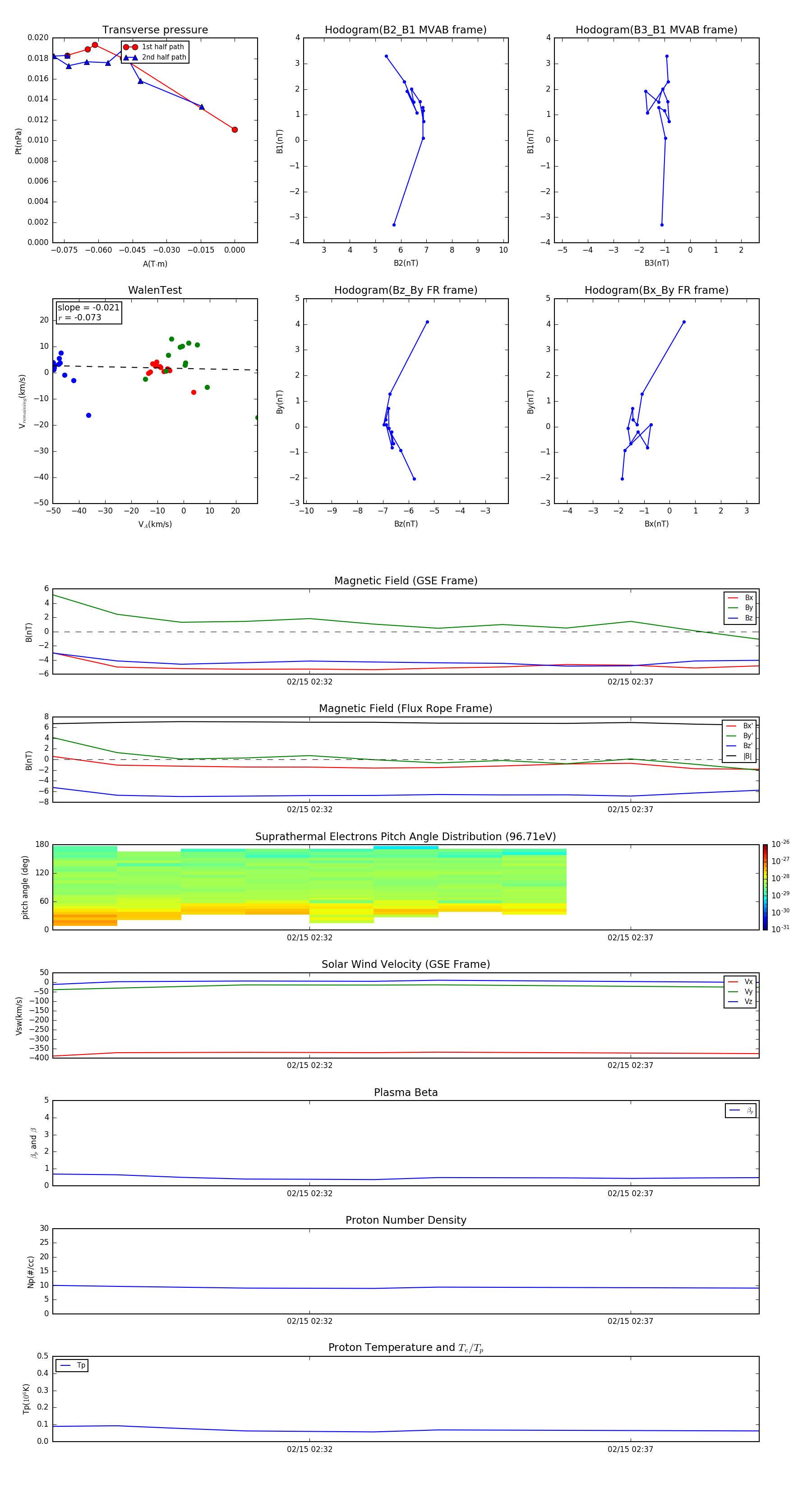Click the 'Magnetic Field (Flux Rope Frame)' title
This screenshot has width=812, height=1489.
coord(406,709)
